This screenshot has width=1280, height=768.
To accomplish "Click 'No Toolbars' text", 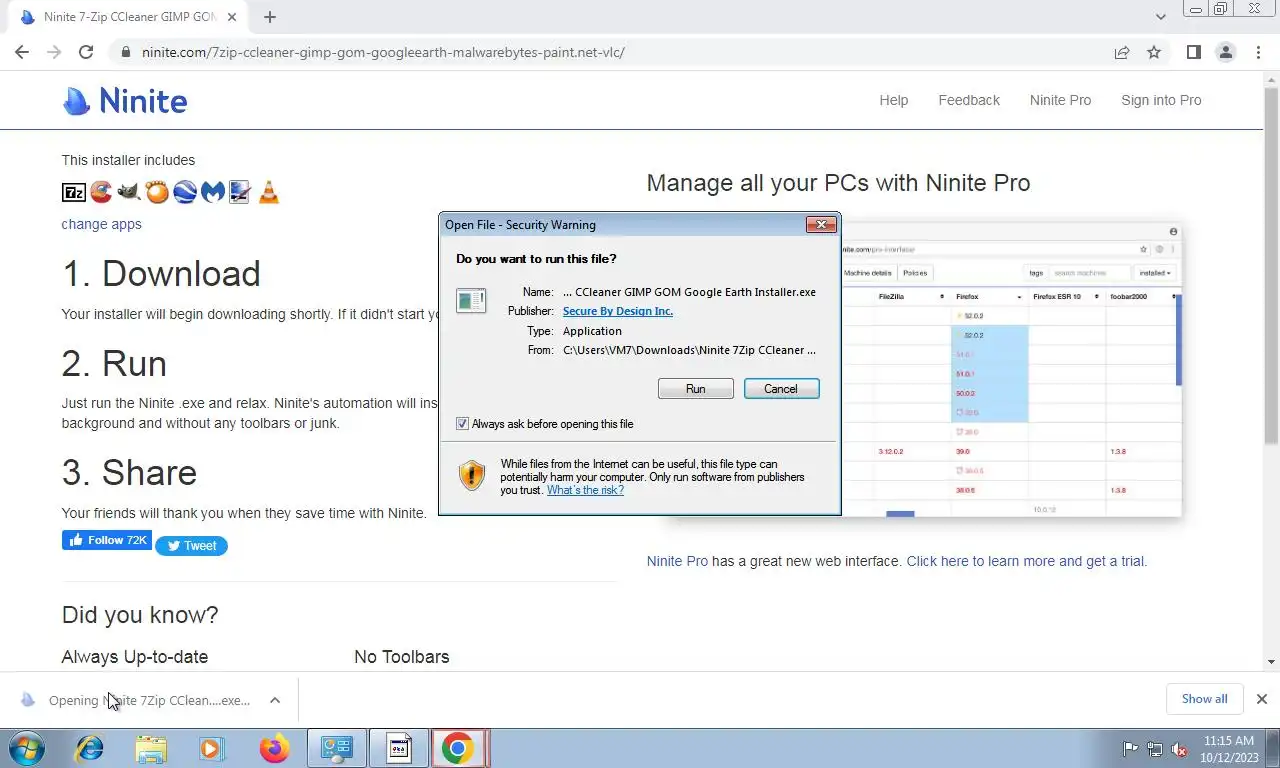I will [x=402, y=657].
